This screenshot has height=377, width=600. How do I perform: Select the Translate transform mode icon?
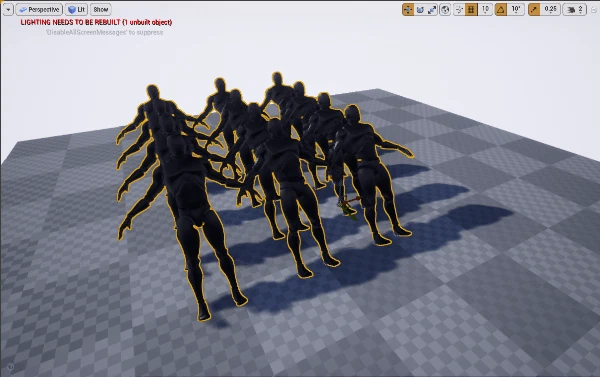[x=408, y=10]
